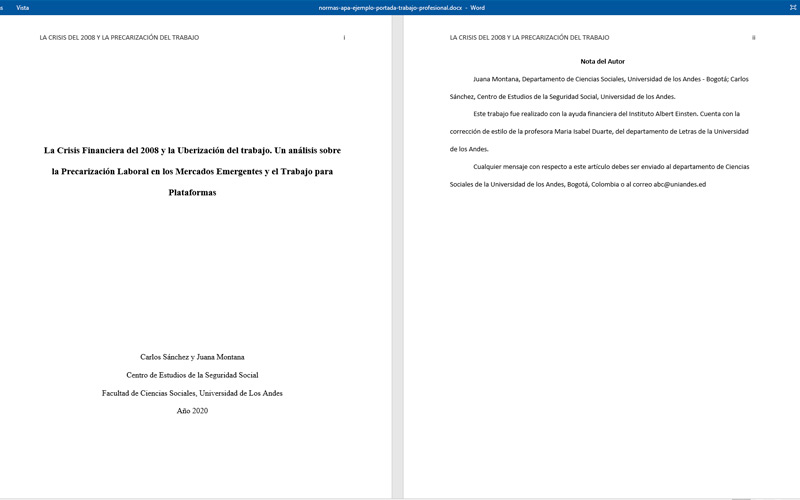Viewport: 800px width, 500px height.
Task: Click the title line 'la Precarización Laboral en los Mercados'
Action: click(192, 171)
